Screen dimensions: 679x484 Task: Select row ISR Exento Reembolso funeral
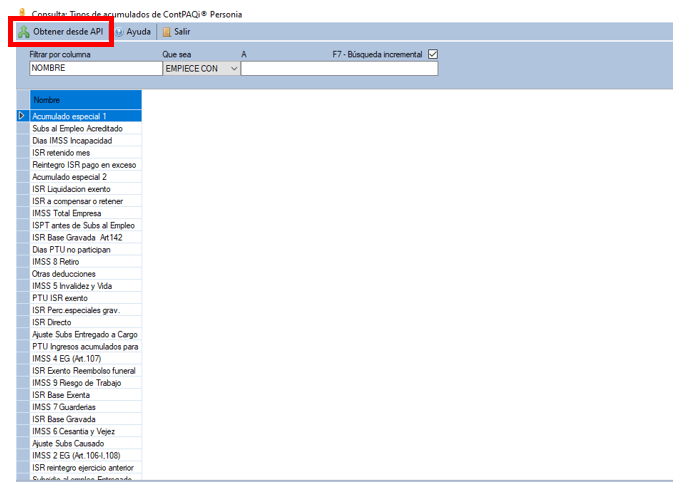coord(86,371)
